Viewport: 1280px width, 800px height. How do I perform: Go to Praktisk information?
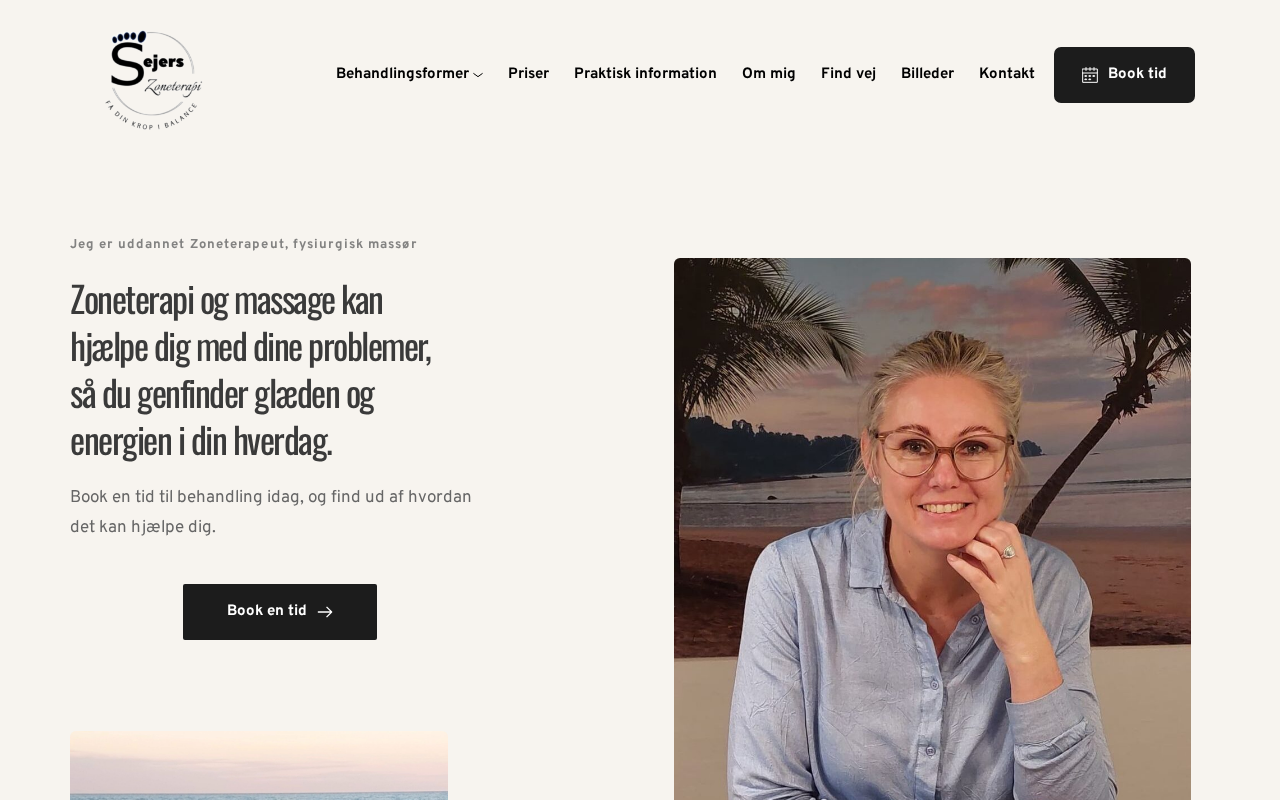click(645, 74)
